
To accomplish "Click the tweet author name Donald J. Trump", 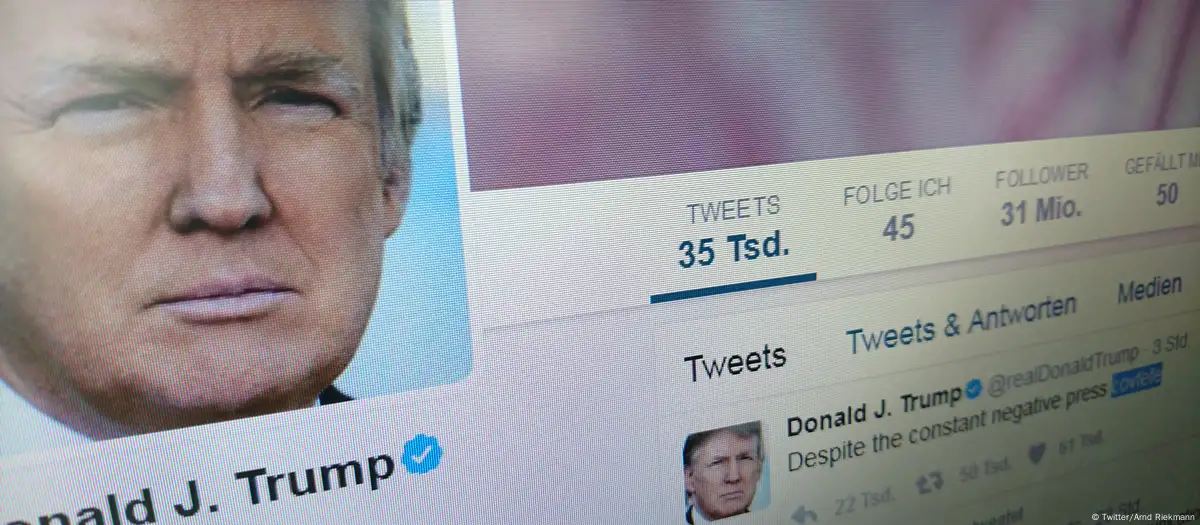I will [873, 410].
